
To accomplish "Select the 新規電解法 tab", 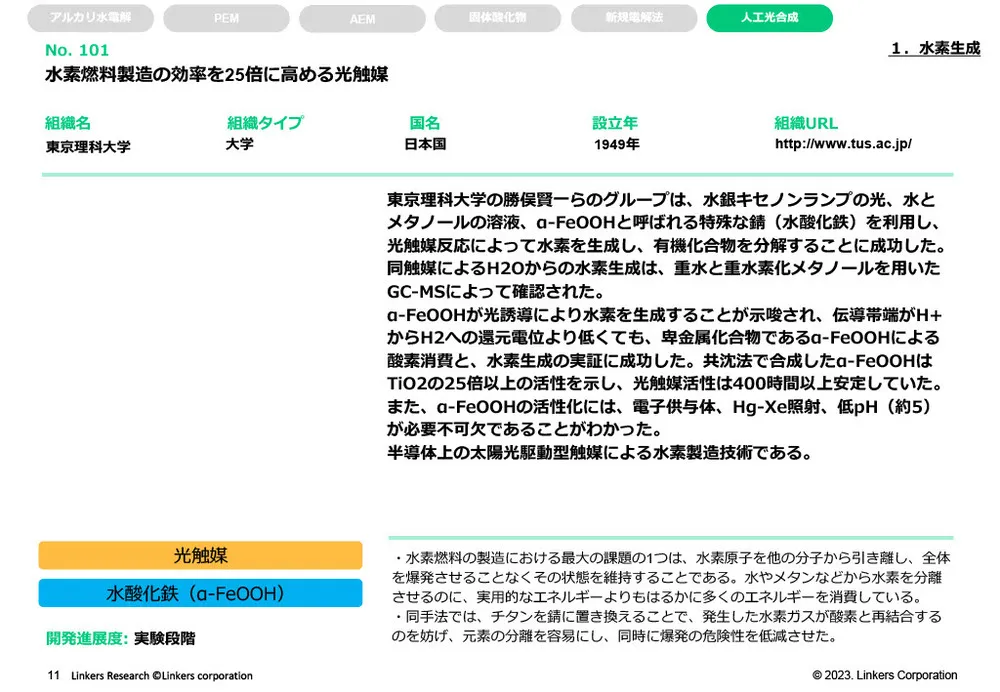I will tap(634, 18).
